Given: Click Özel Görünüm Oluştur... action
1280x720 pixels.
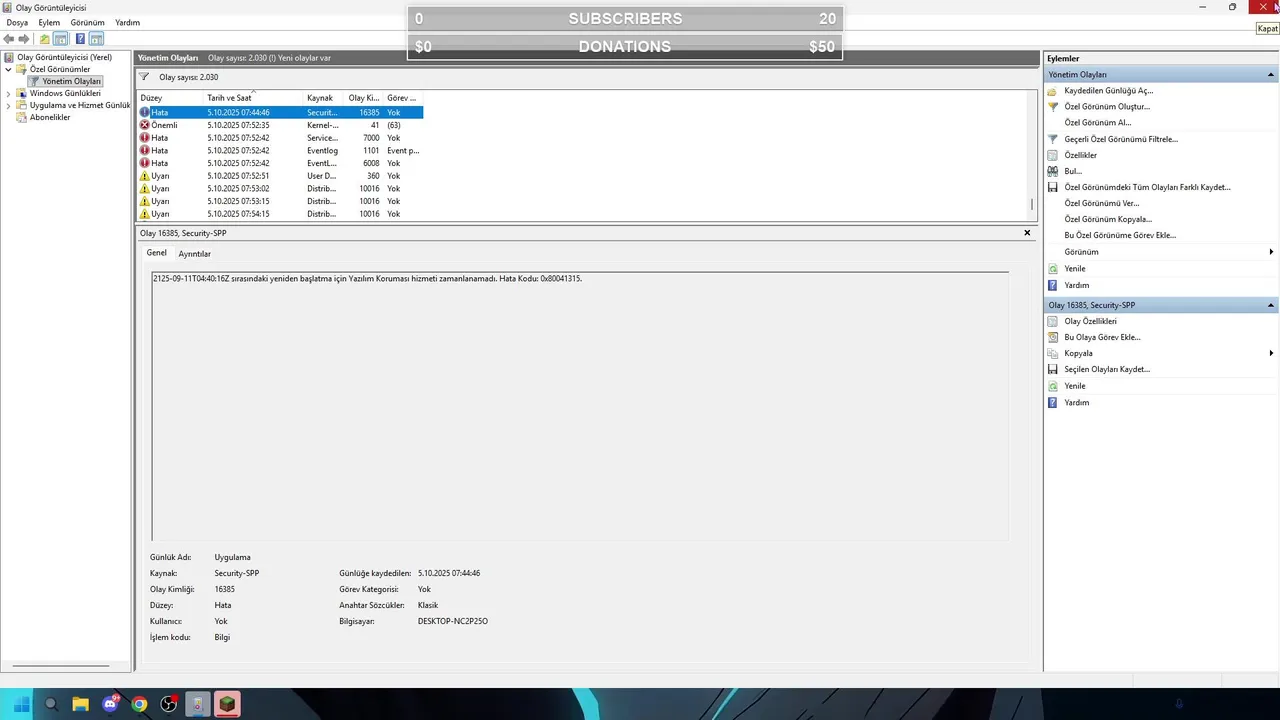Looking at the screenshot, I should click(x=1107, y=107).
